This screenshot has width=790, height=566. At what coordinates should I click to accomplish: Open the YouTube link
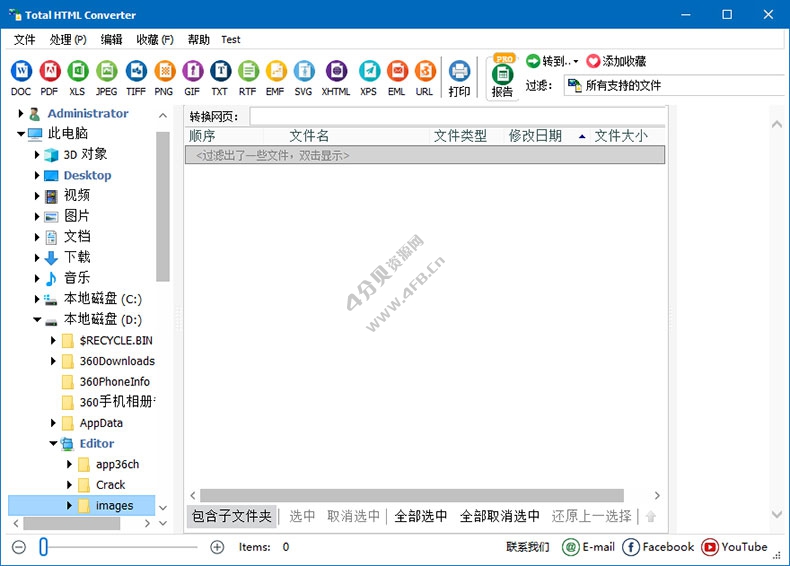pos(734,547)
